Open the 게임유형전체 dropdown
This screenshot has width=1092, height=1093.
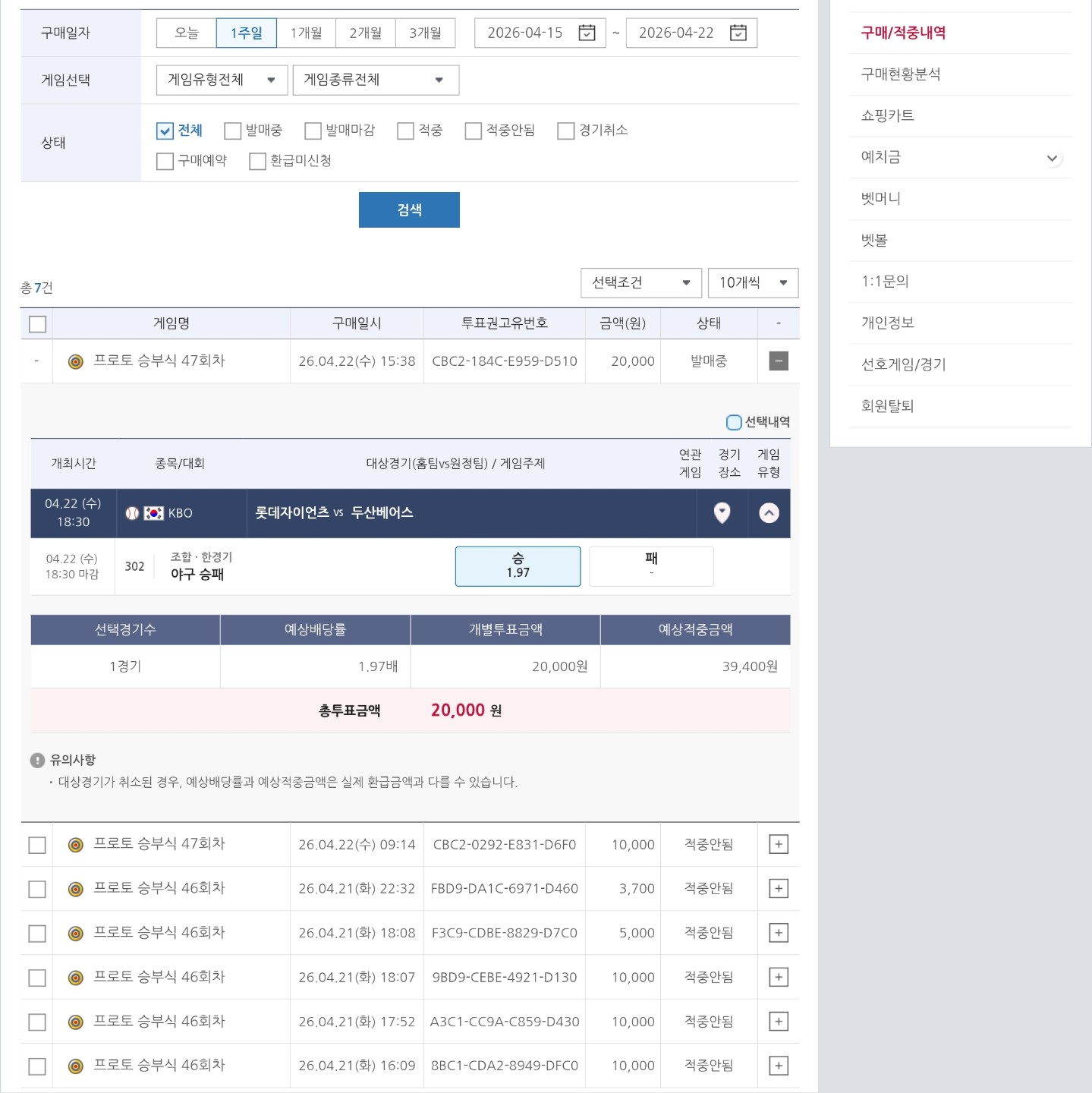coord(222,80)
